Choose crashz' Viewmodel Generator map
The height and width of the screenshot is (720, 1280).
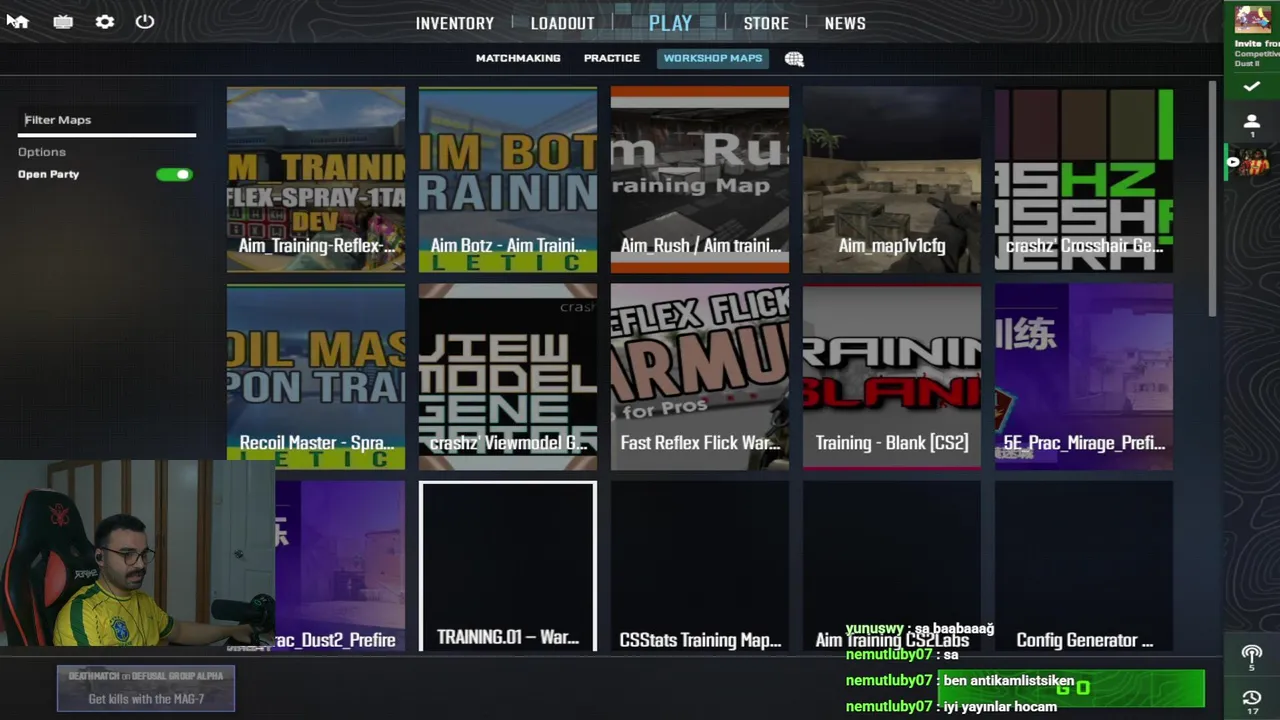pos(508,377)
